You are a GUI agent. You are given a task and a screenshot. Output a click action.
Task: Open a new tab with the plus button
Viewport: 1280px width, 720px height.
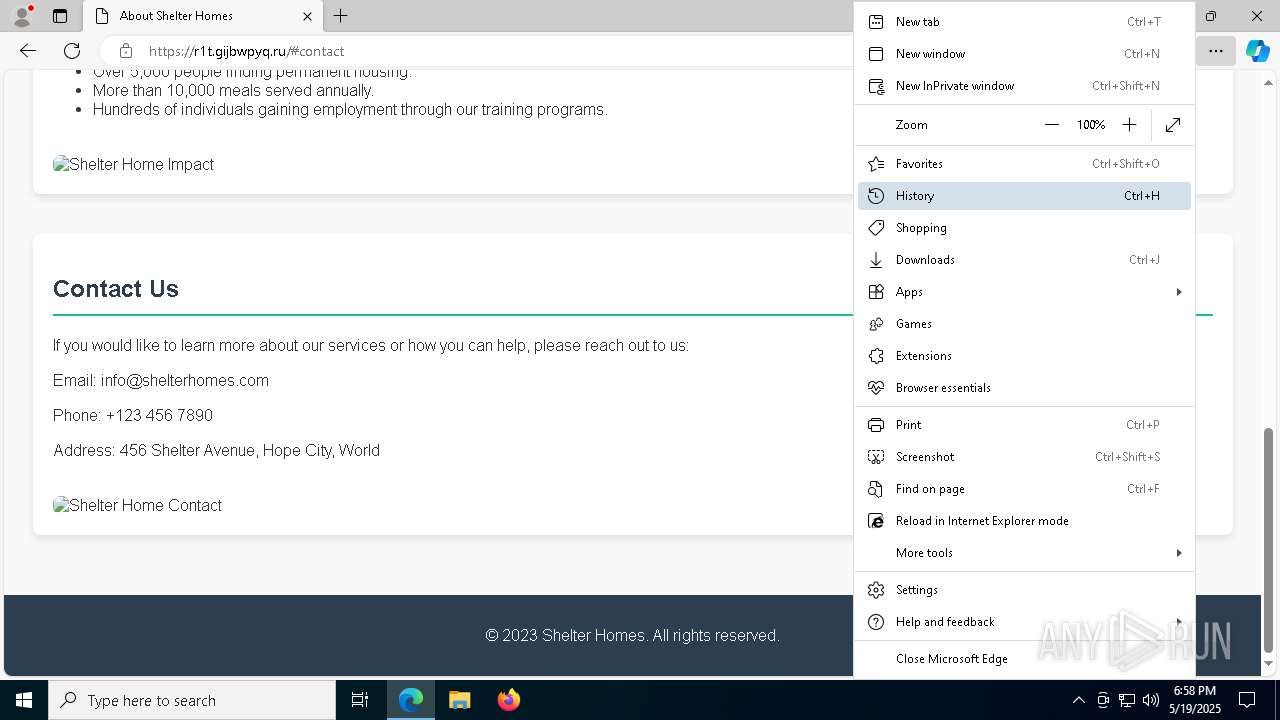point(340,16)
